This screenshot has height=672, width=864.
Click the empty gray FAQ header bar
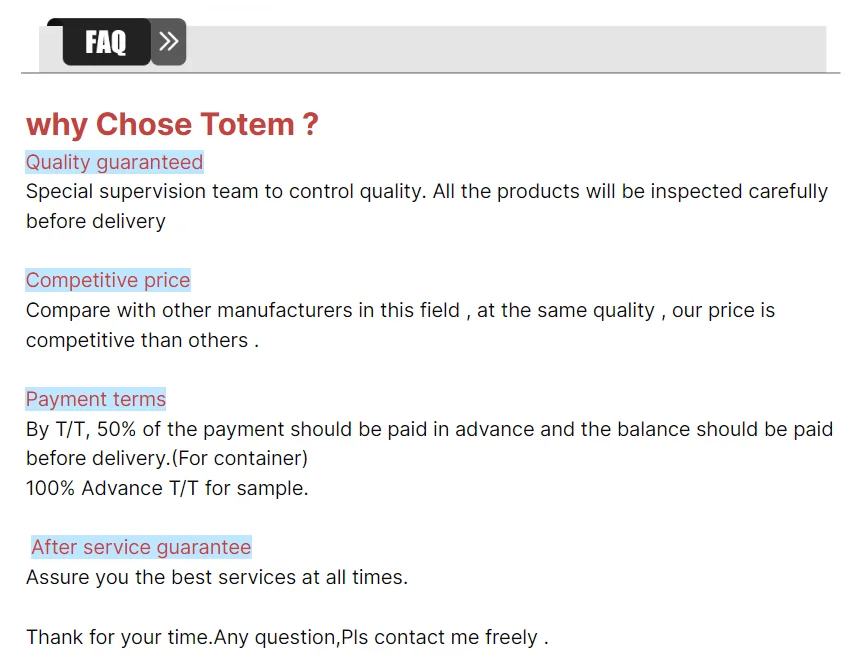tap(500, 47)
